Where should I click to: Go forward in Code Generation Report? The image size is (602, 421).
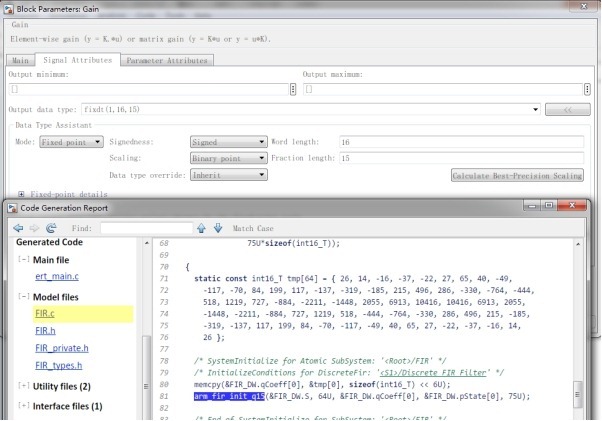pyautogui.click(x=34, y=228)
